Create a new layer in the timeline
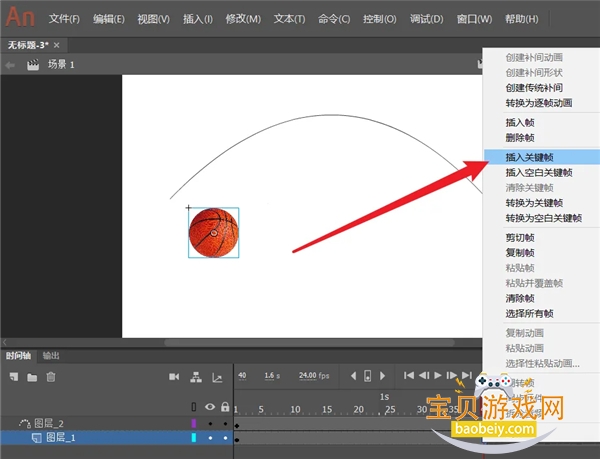Viewport: 600px width, 459px height. click(14, 377)
